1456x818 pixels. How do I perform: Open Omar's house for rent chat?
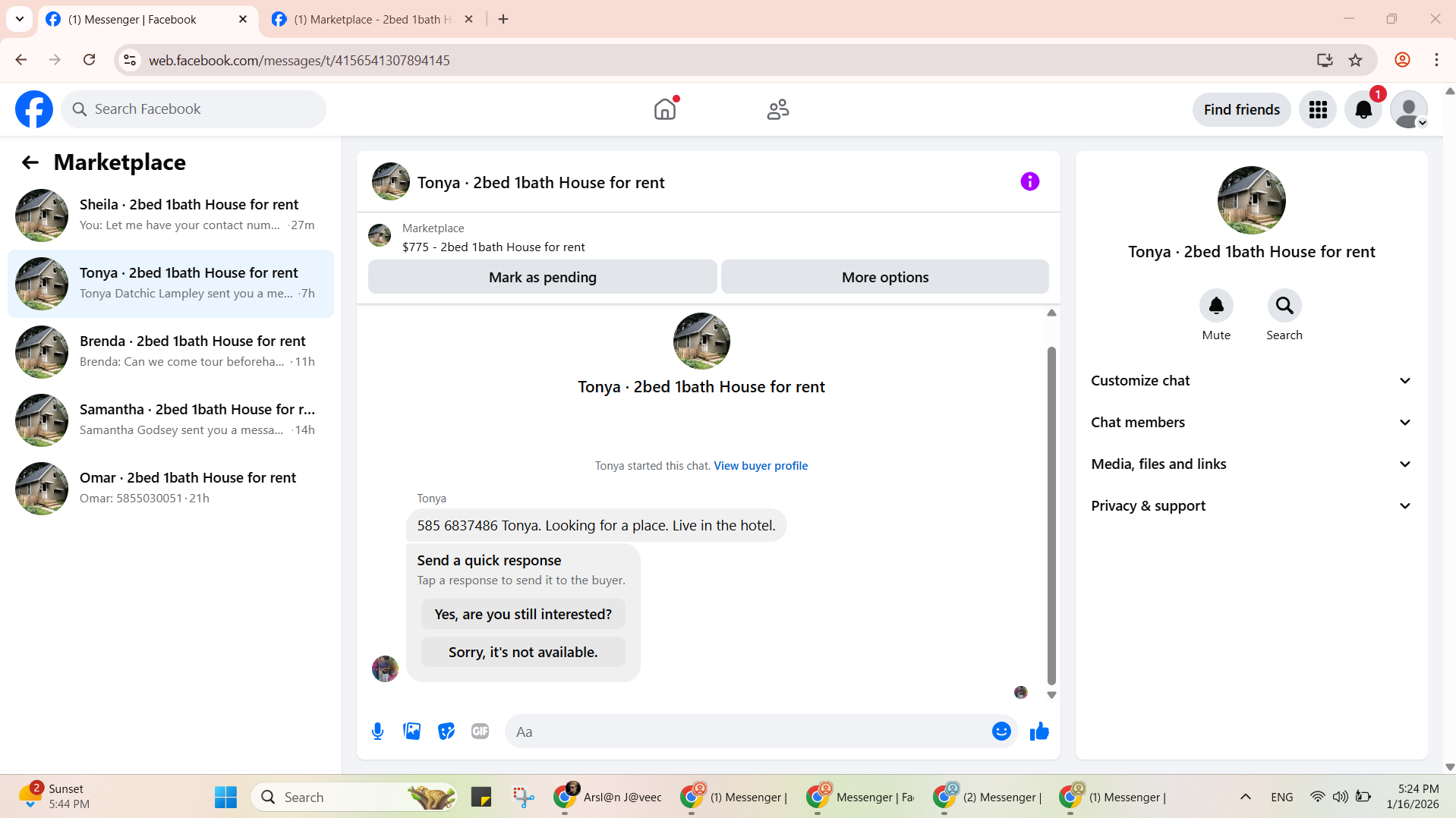(171, 489)
